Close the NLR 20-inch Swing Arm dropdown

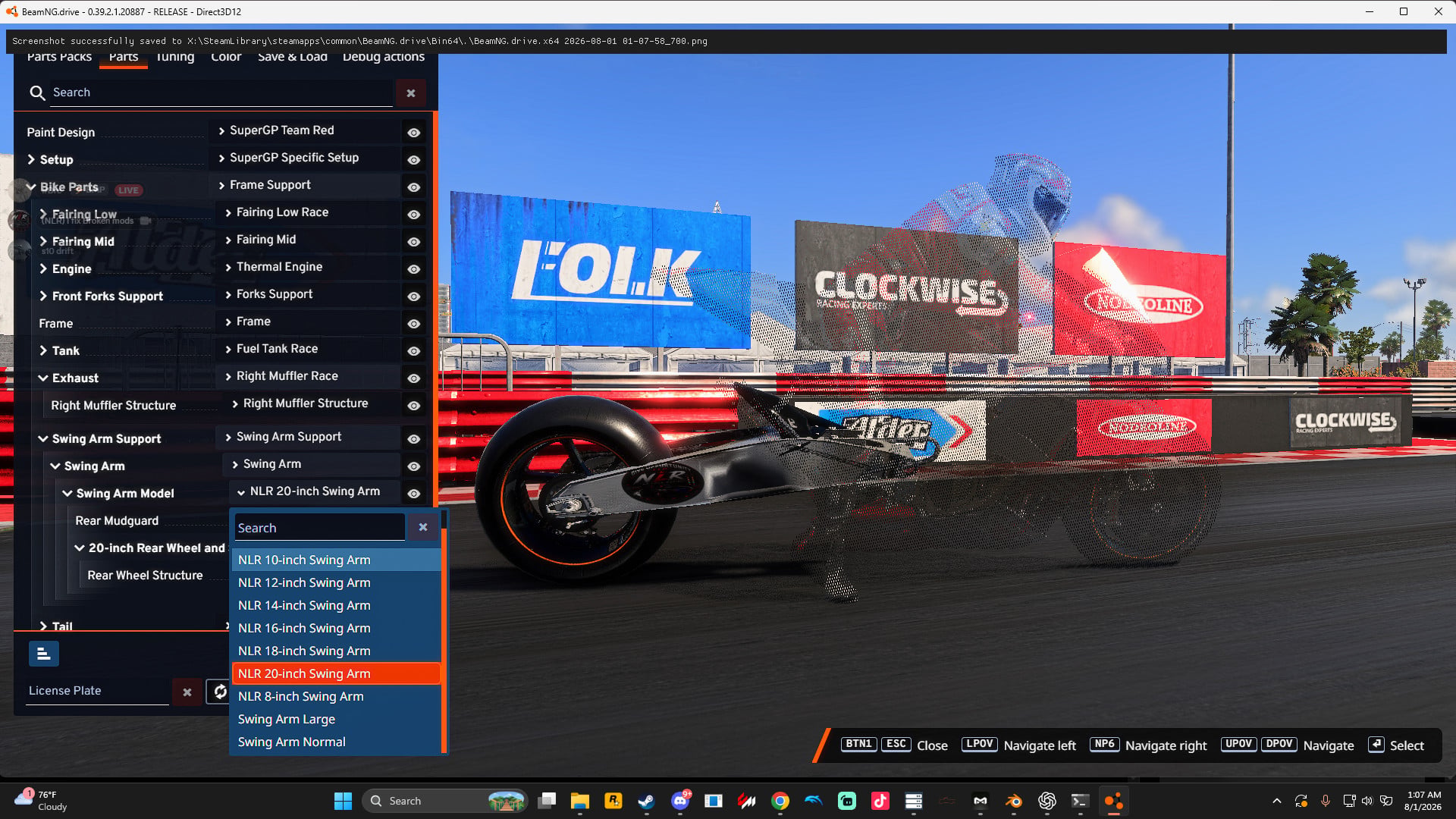(315, 491)
